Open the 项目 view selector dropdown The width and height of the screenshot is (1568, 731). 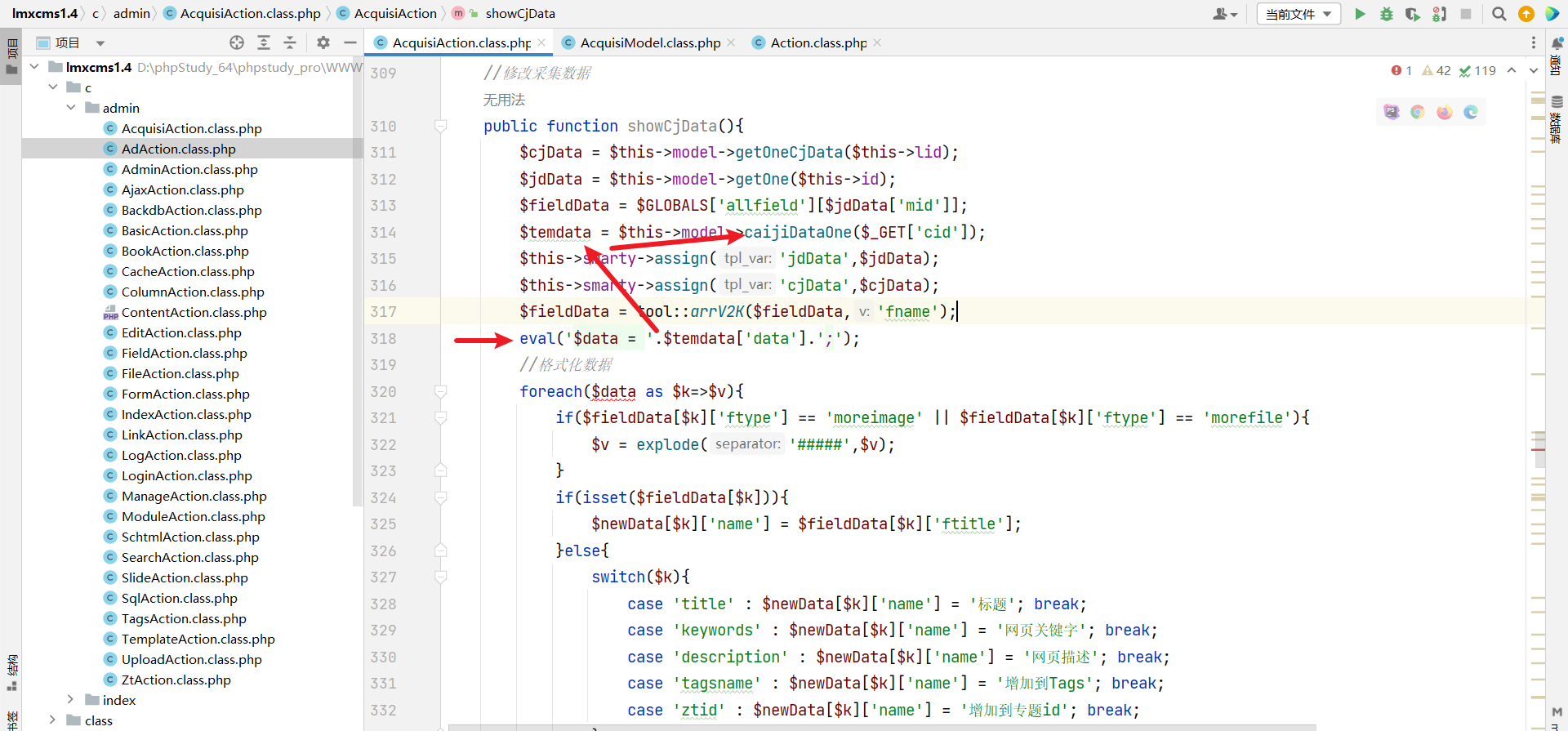coord(71,42)
